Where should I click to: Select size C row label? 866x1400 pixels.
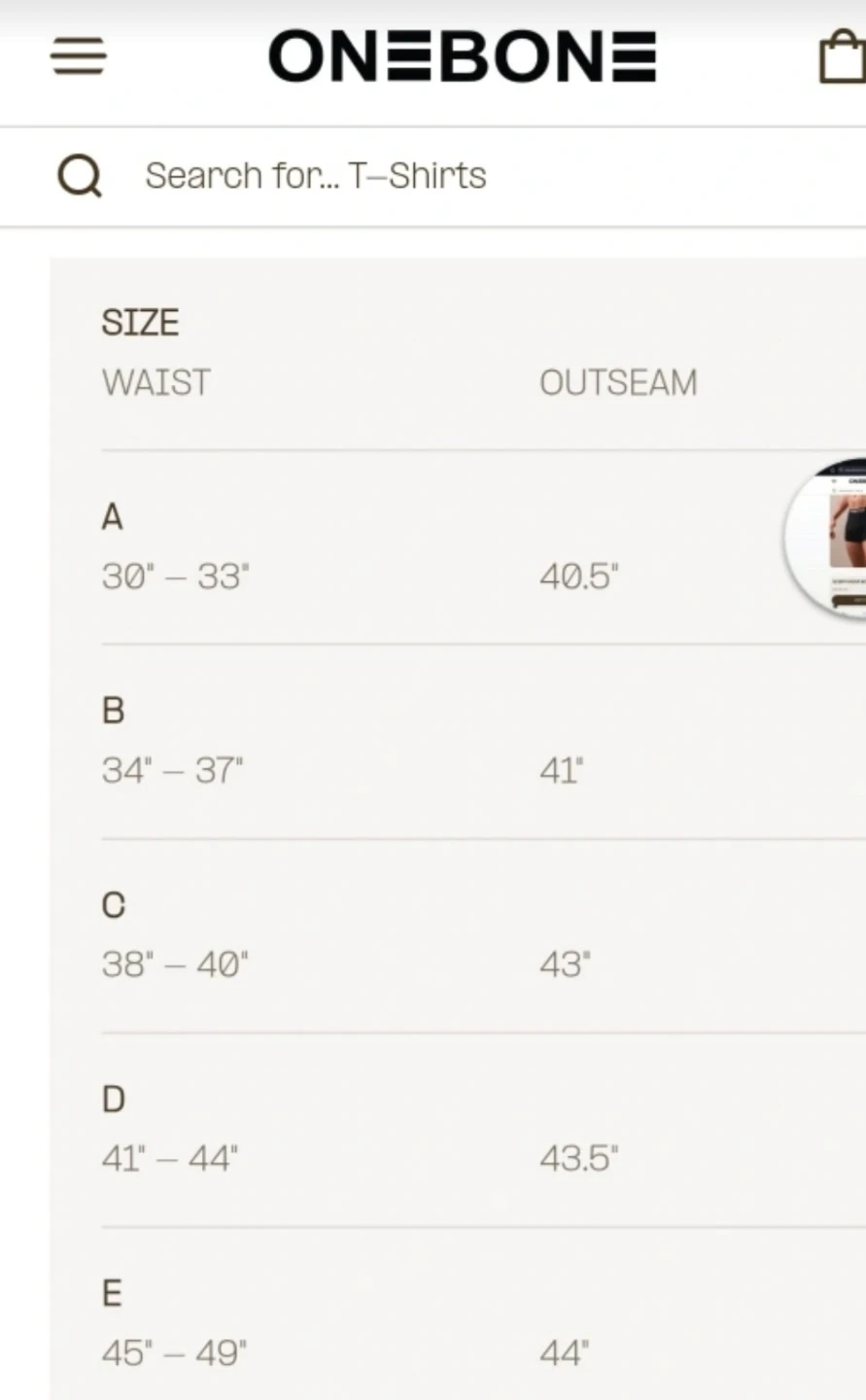pyautogui.click(x=114, y=905)
